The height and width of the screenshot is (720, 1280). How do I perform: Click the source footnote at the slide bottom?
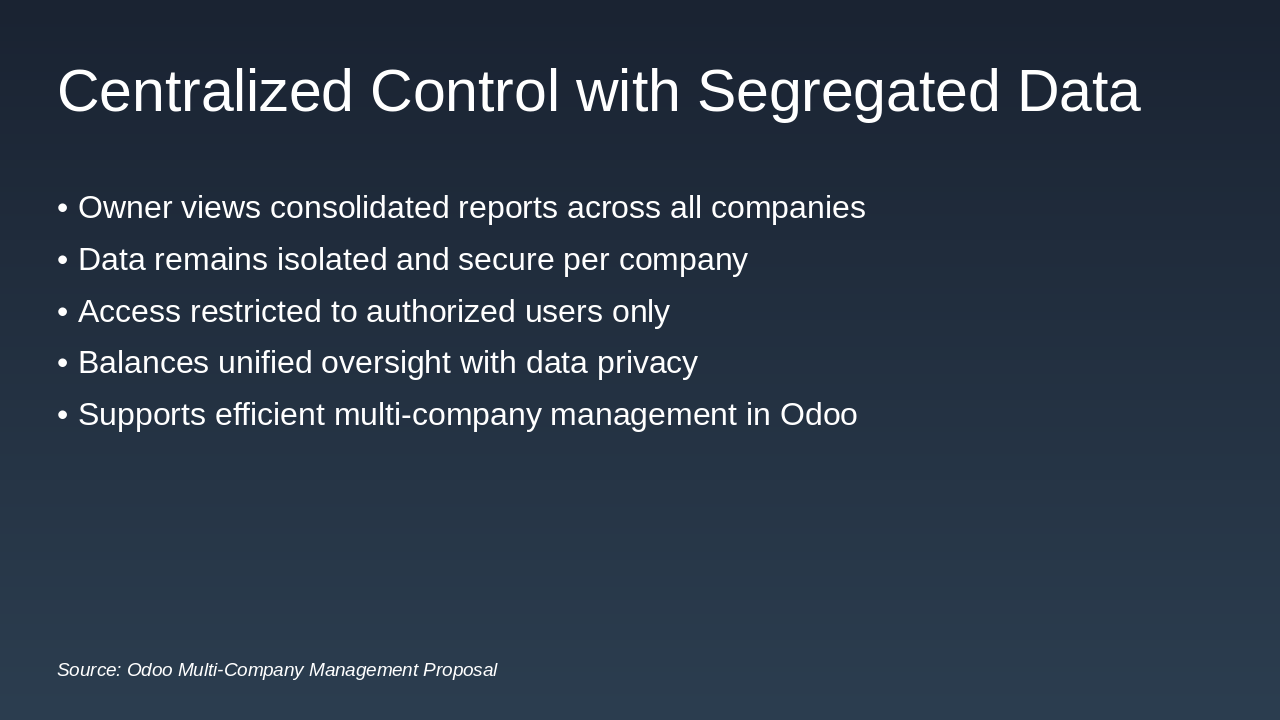(x=277, y=670)
